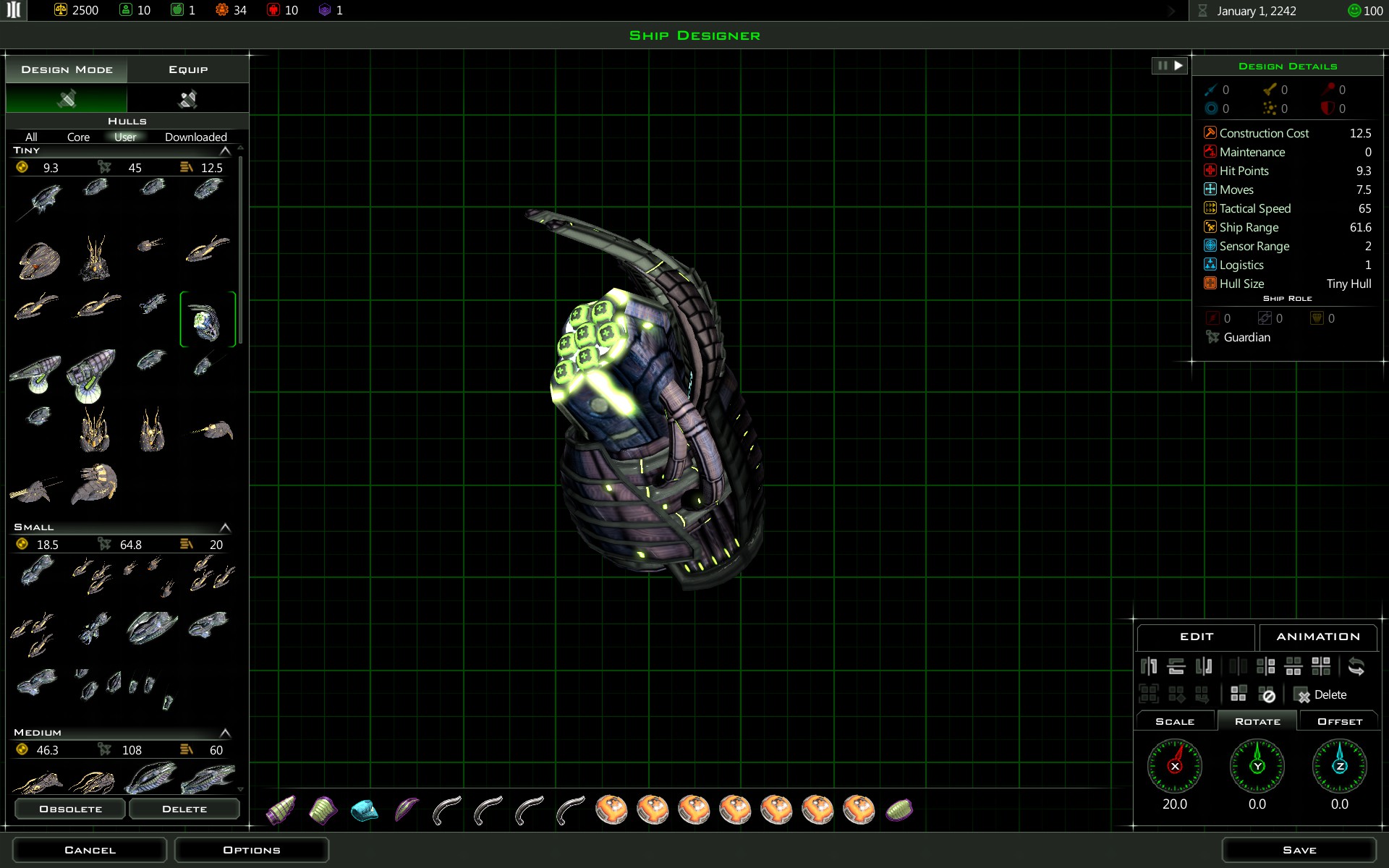Select the cyan crystal part

click(364, 810)
